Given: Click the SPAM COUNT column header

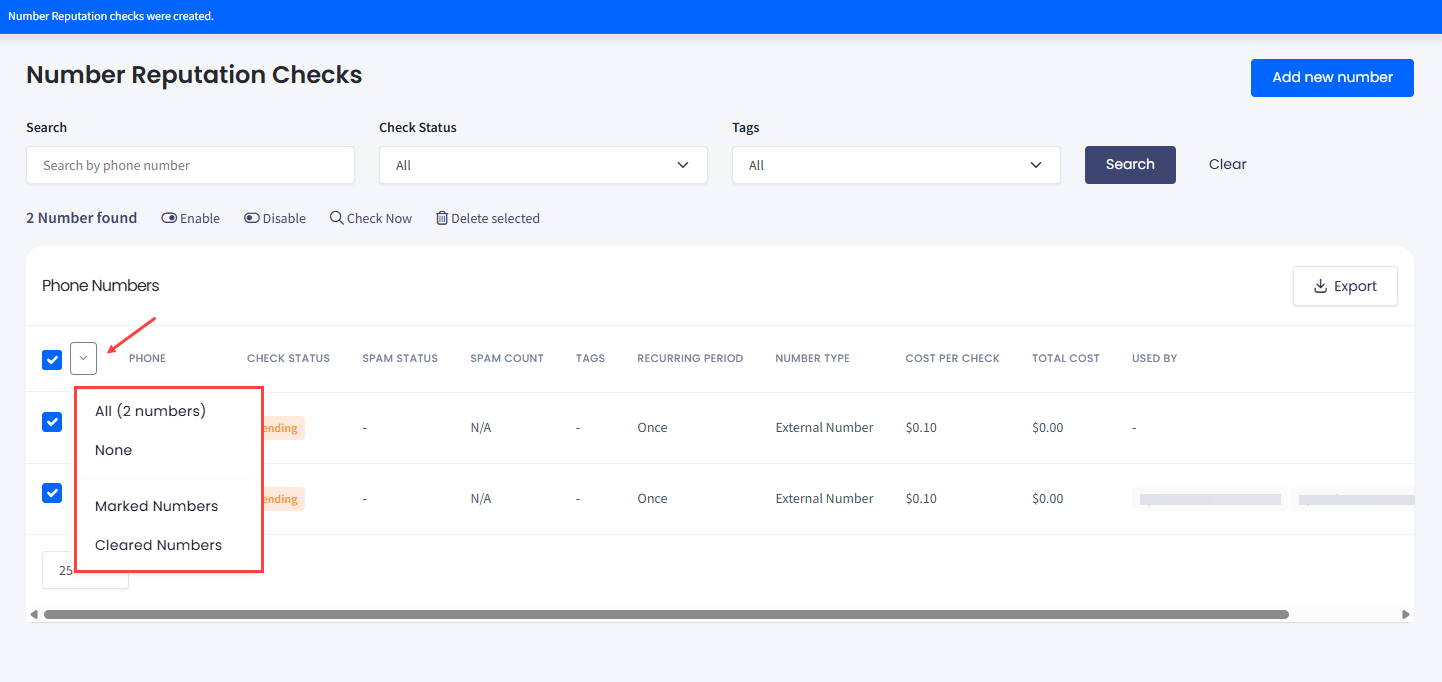Looking at the screenshot, I should click(x=507, y=358).
